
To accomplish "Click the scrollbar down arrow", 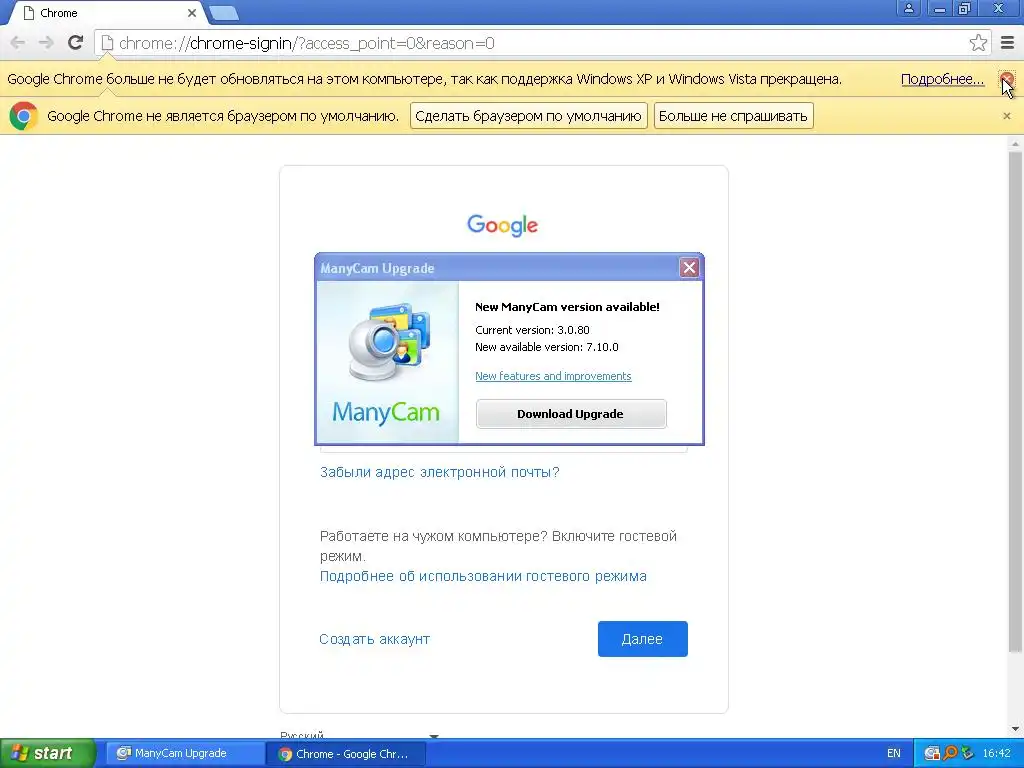I will click(1014, 729).
